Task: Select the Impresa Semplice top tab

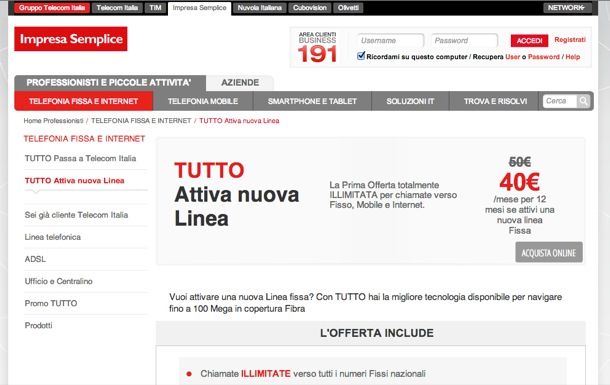Action: click(199, 8)
